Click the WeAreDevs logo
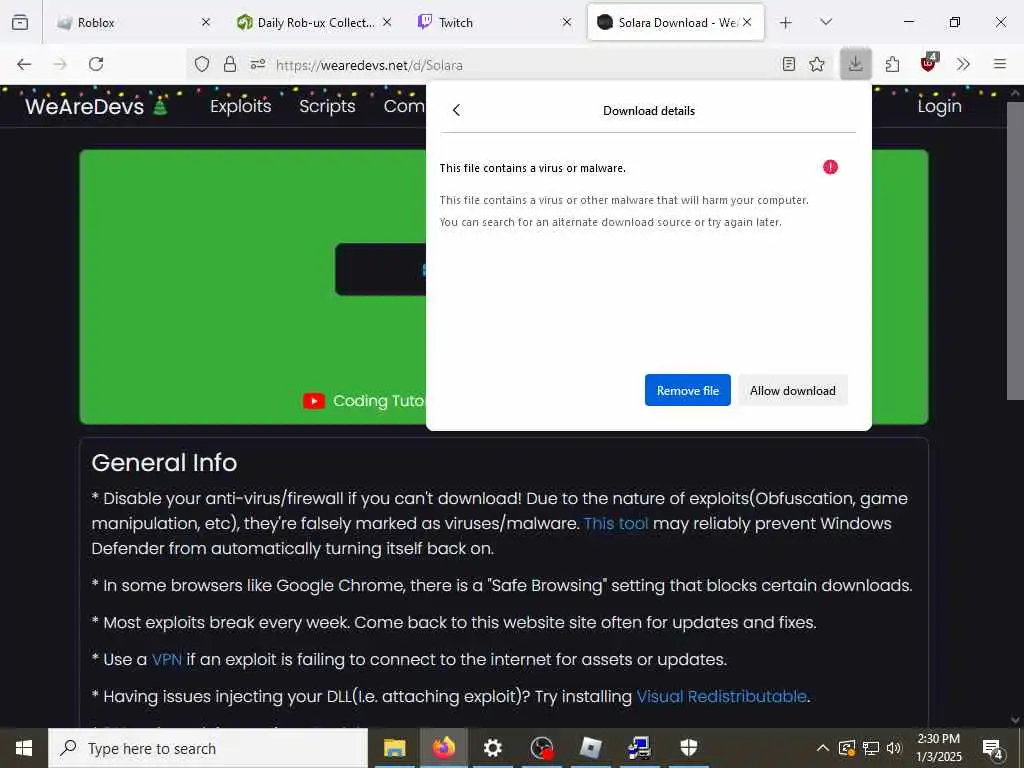The image size is (1024, 768). coord(96,106)
